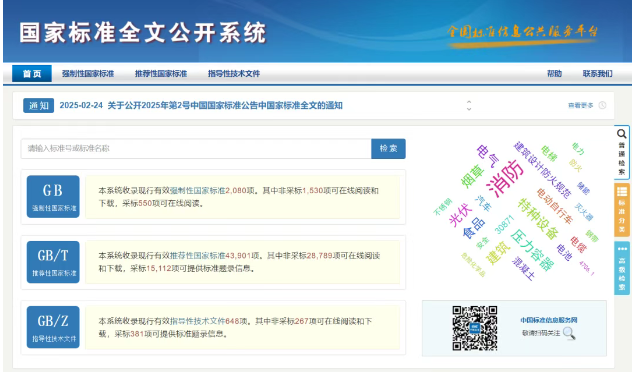
Task: Click 指导性技术文件 link in GB/Z description
Action: (x=197, y=321)
